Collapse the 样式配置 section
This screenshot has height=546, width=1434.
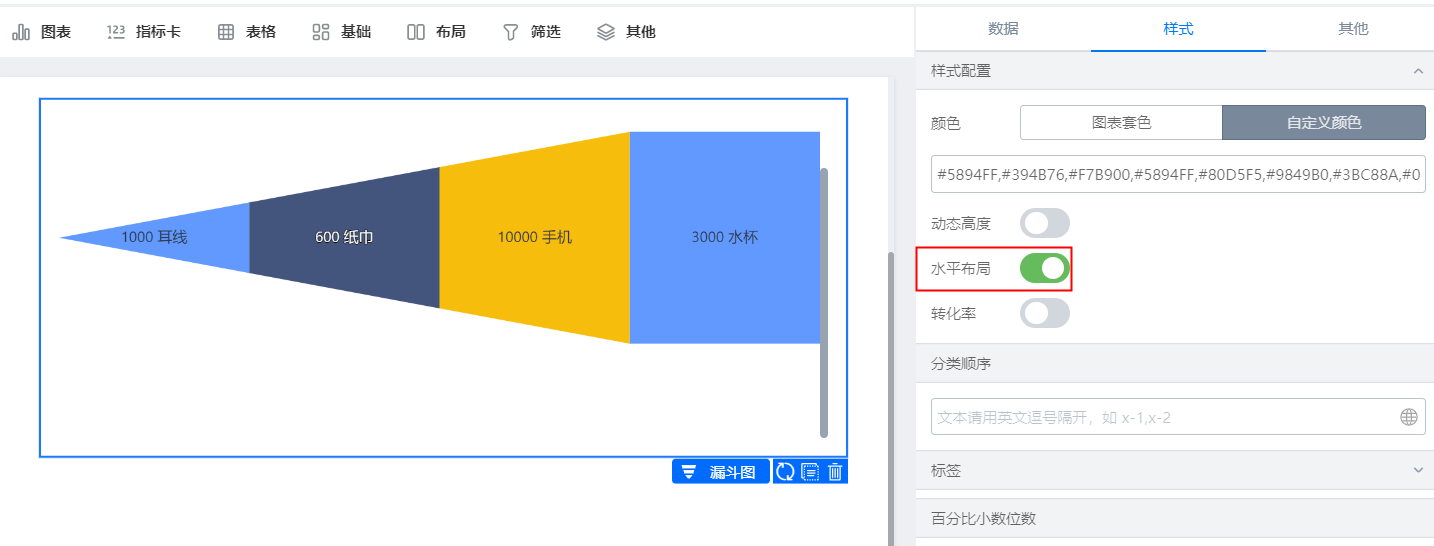point(1417,71)
